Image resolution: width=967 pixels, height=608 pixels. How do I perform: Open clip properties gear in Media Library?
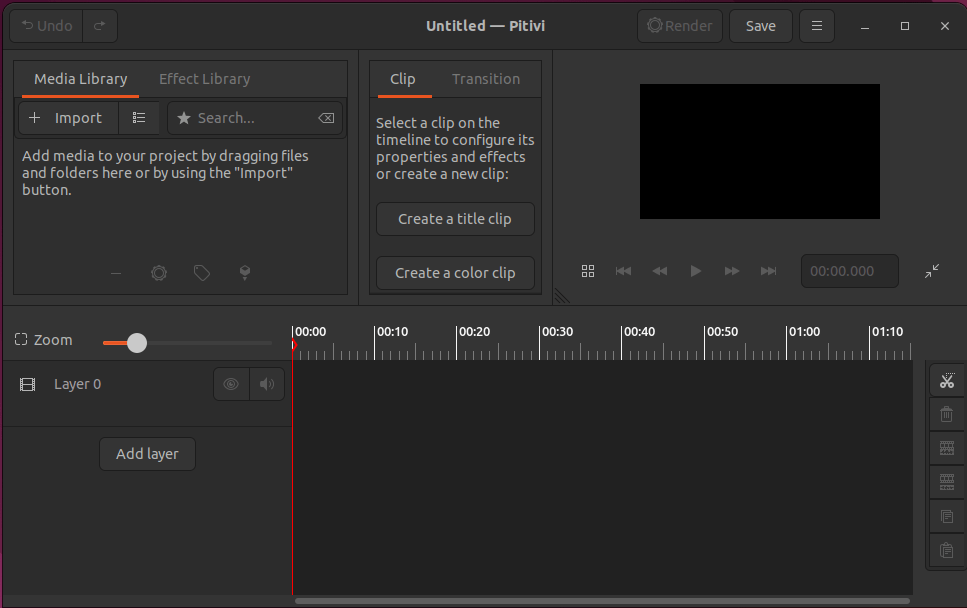click(x=158, y=272)
